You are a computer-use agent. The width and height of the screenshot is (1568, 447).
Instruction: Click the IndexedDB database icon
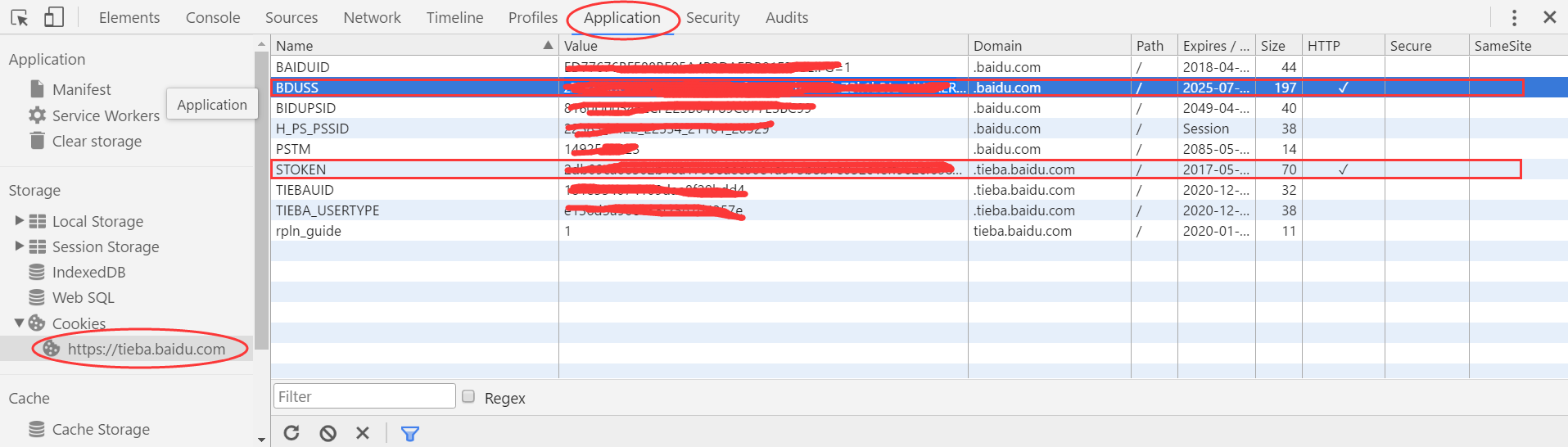pyautogui.click(x=37, y=272)
